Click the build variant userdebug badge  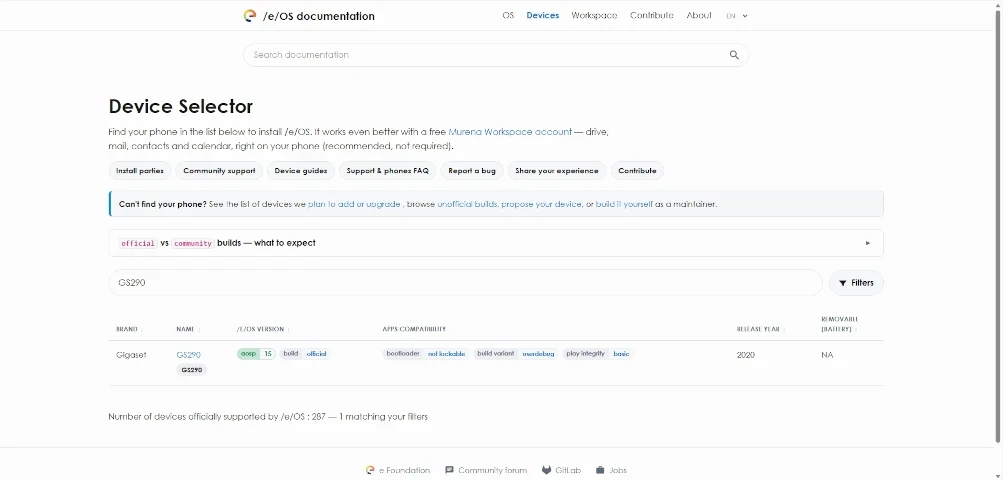click(516, 354)
